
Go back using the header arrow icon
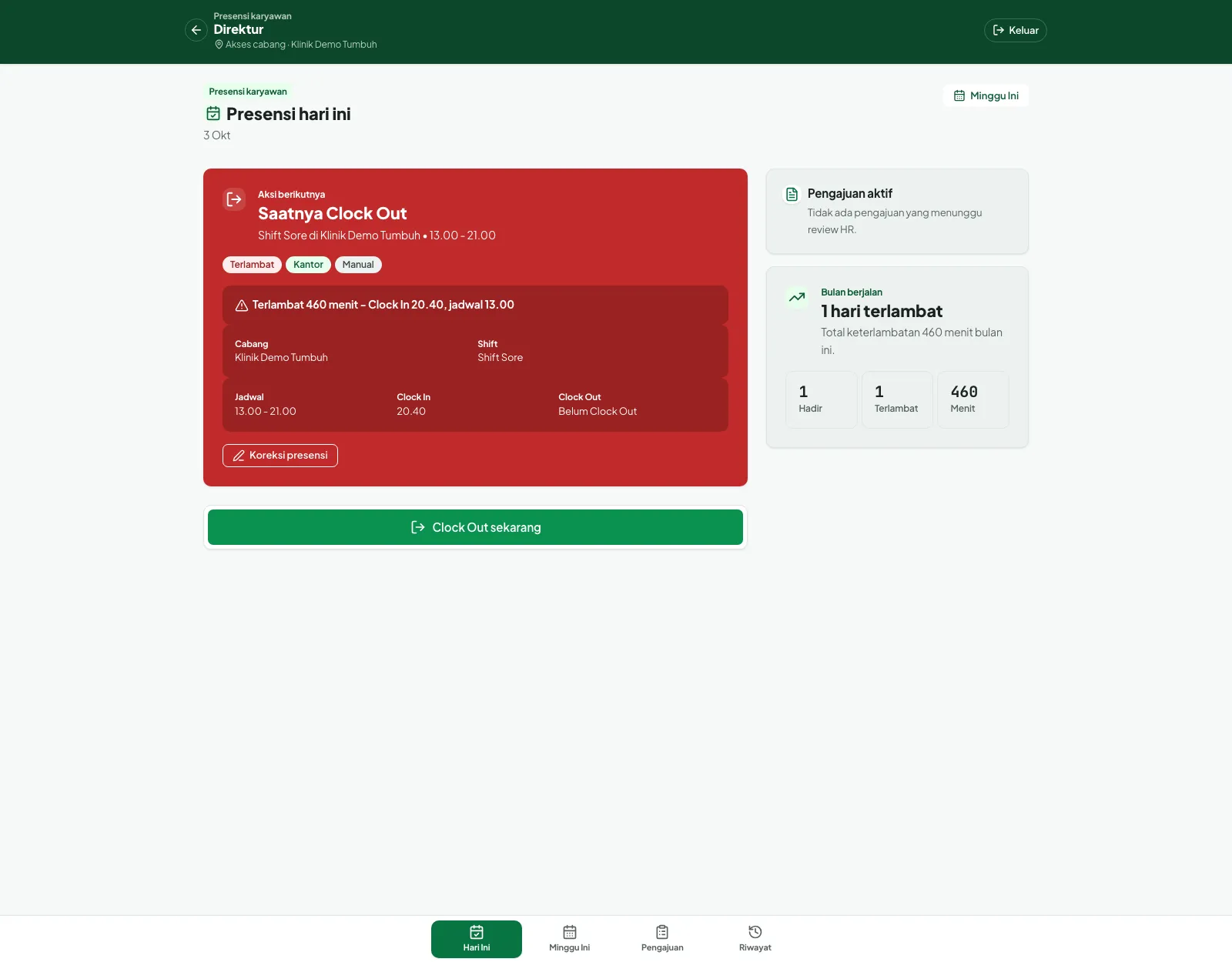196,30
